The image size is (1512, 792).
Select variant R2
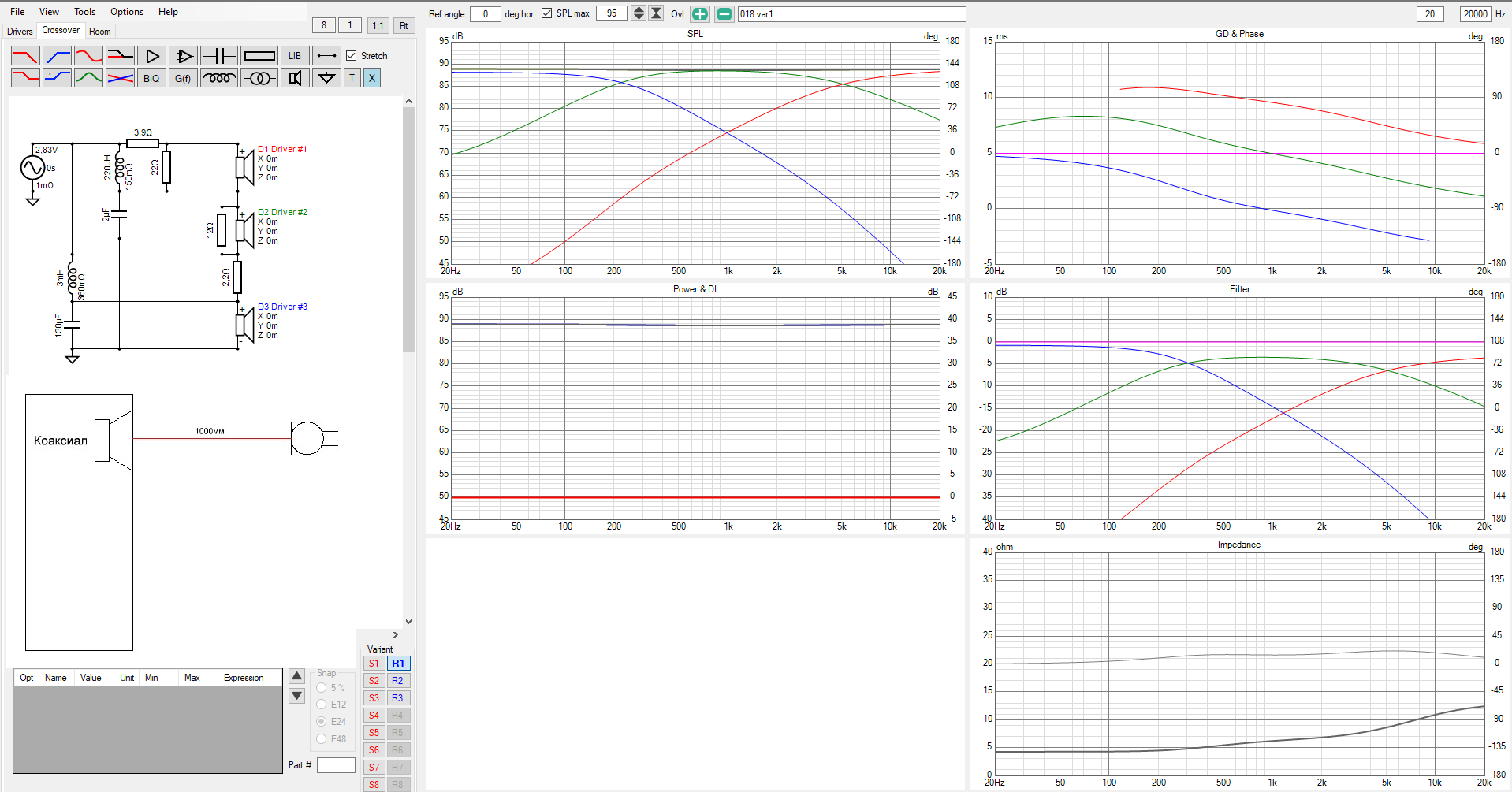[x=397, y=681]
